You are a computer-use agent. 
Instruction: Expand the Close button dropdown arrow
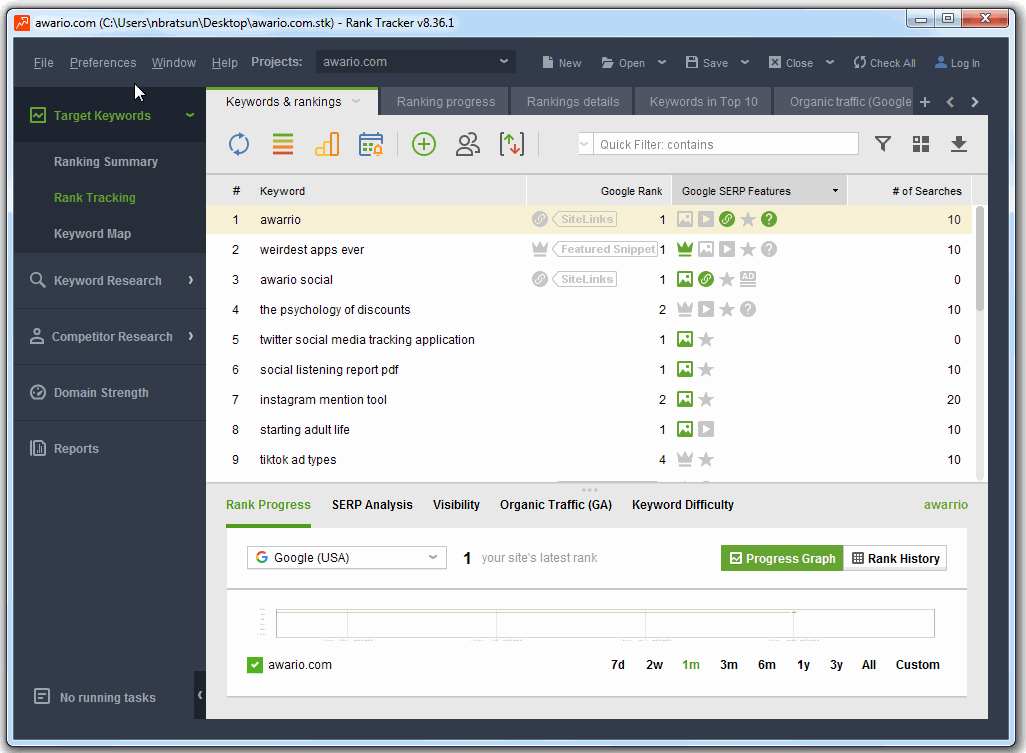point(830,62)
